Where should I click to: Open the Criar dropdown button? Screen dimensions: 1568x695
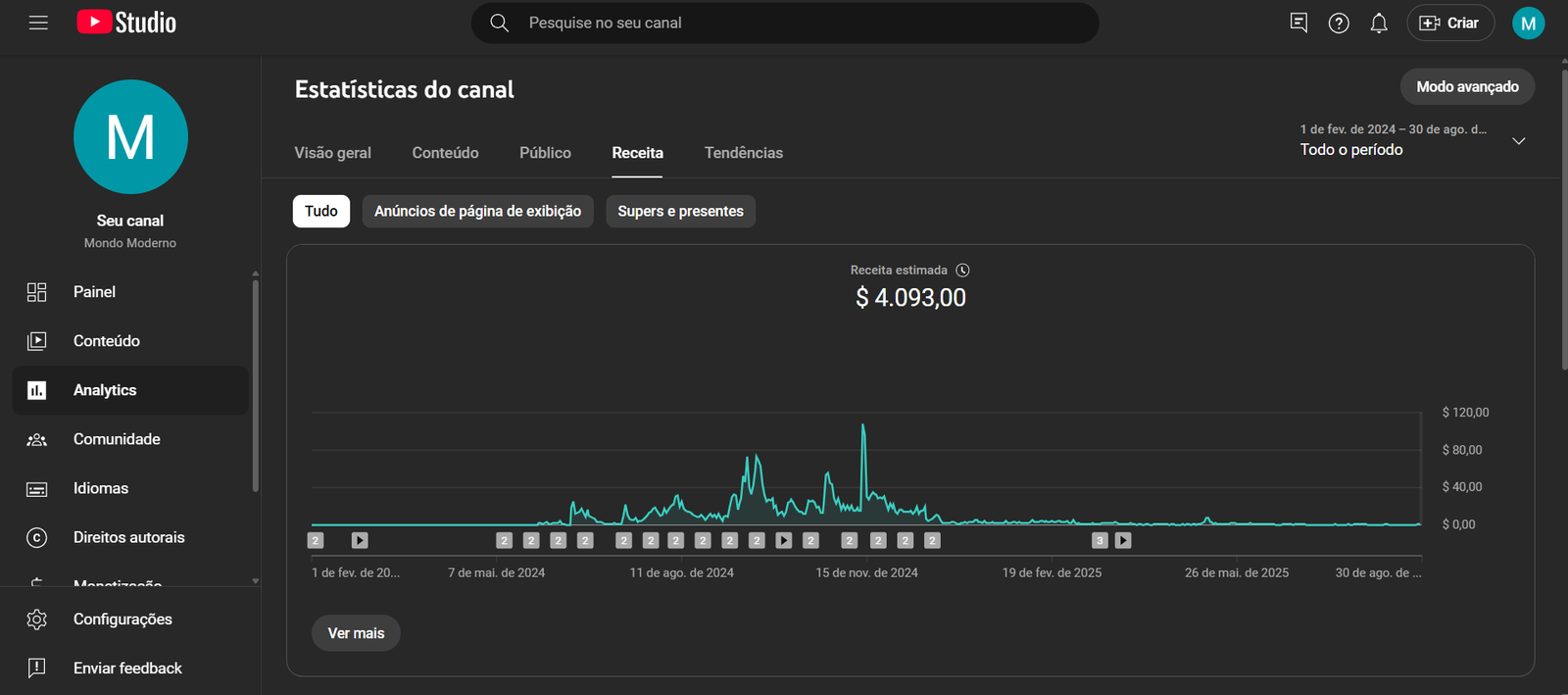tap(1449, 23)
